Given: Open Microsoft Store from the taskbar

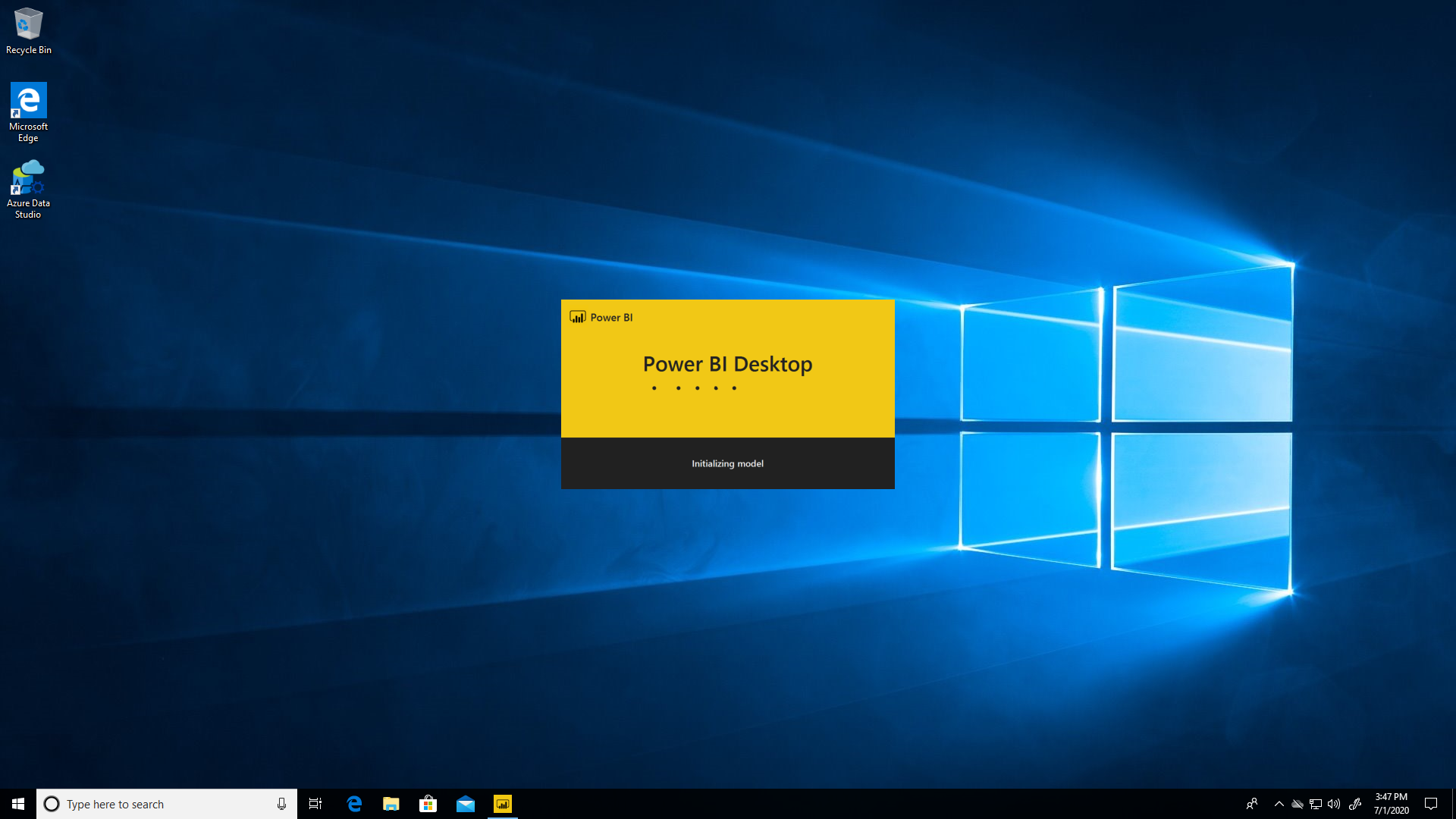Looking at the screenshot, I should (x=428, y=804).
